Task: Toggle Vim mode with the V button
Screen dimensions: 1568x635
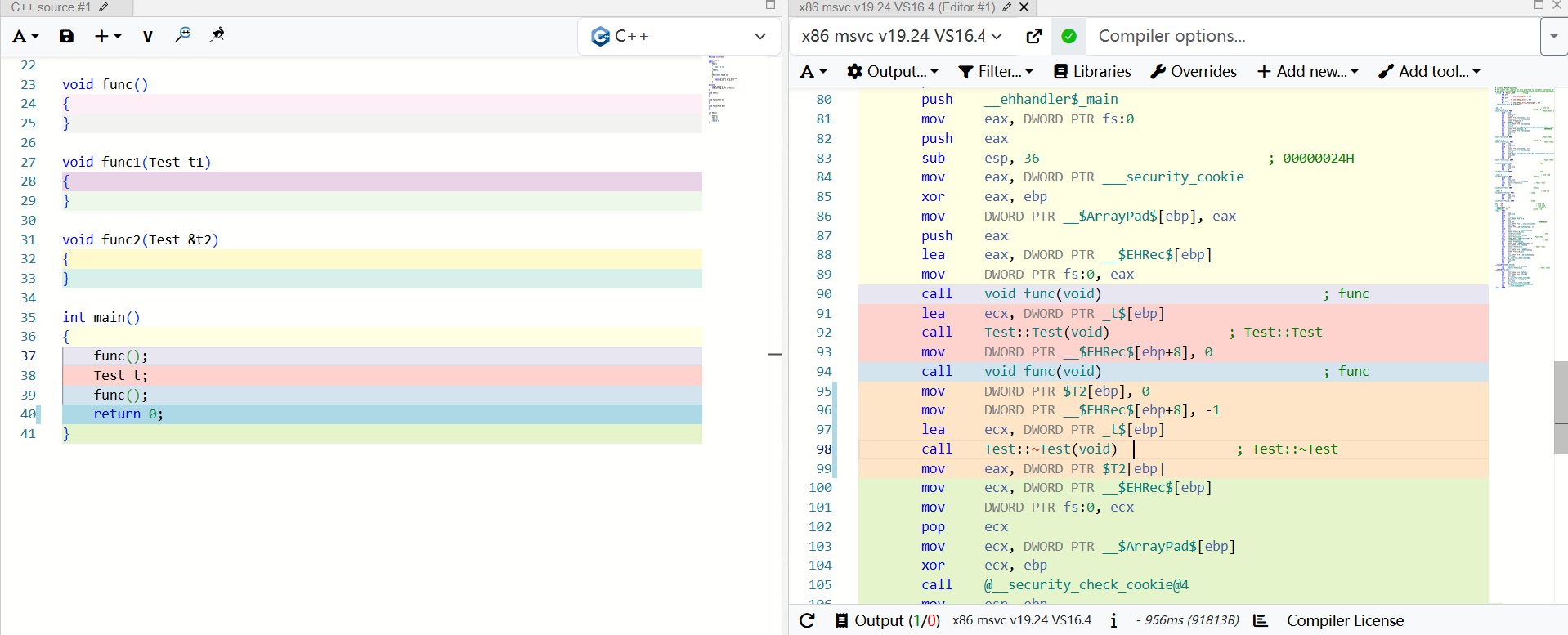Action: [x=147, y=36]
